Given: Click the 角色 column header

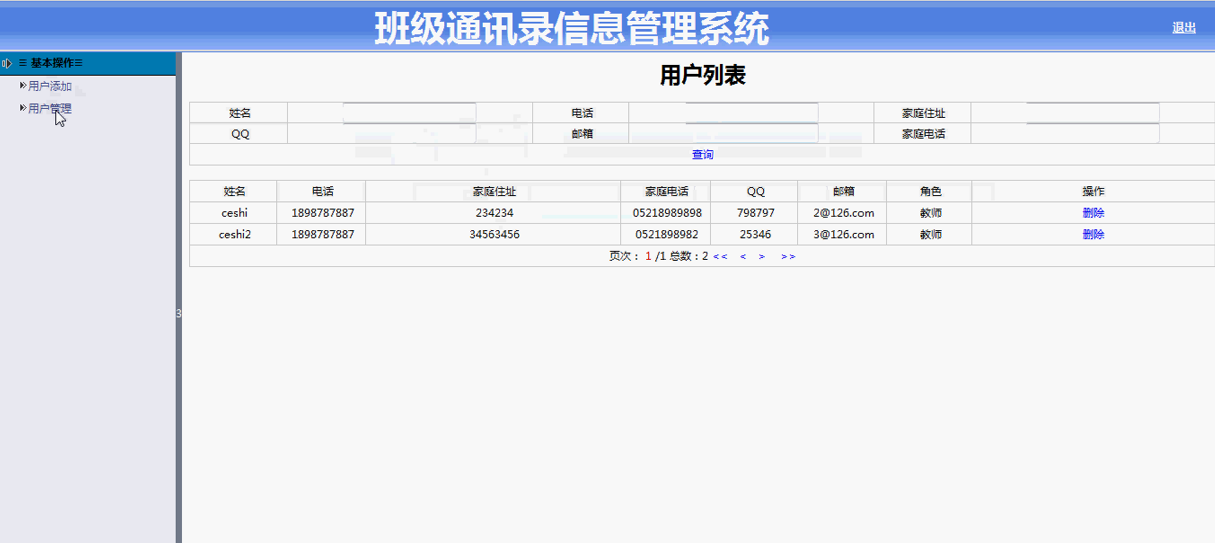Looking at the screenshot, I should (x=930, y=192).
